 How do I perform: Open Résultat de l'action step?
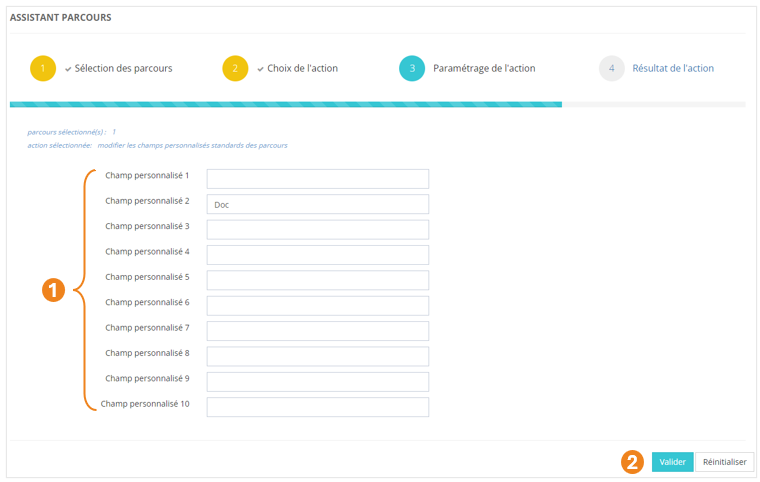coord(673,69)
